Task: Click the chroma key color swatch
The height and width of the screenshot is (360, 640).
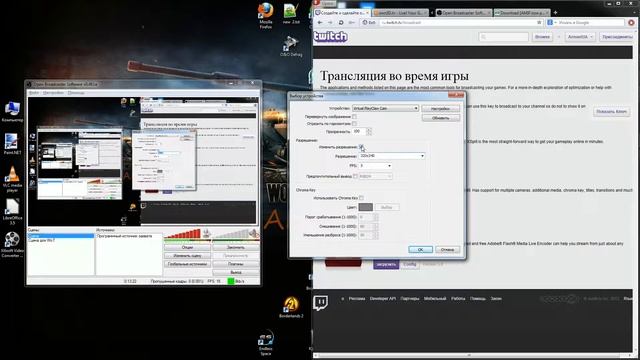Action: point(366,207)
